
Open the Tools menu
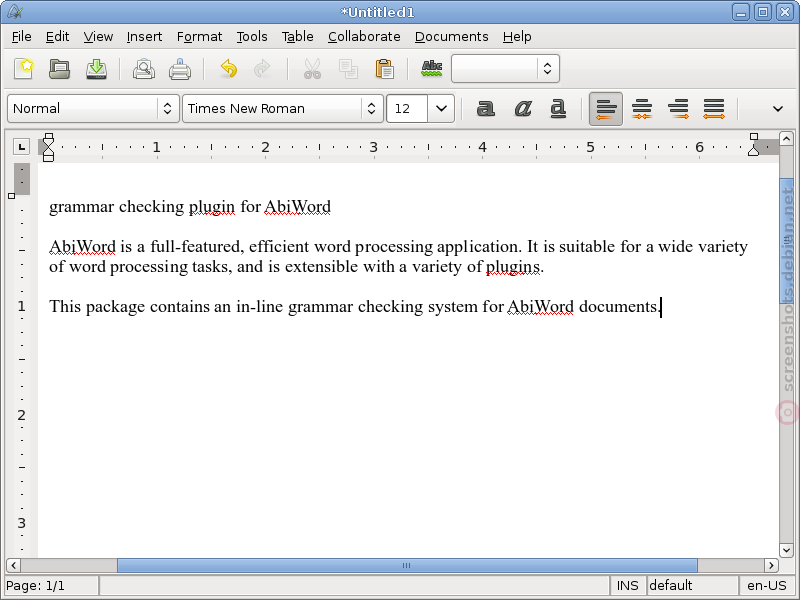pyautogui.click(x=252, y=37)
